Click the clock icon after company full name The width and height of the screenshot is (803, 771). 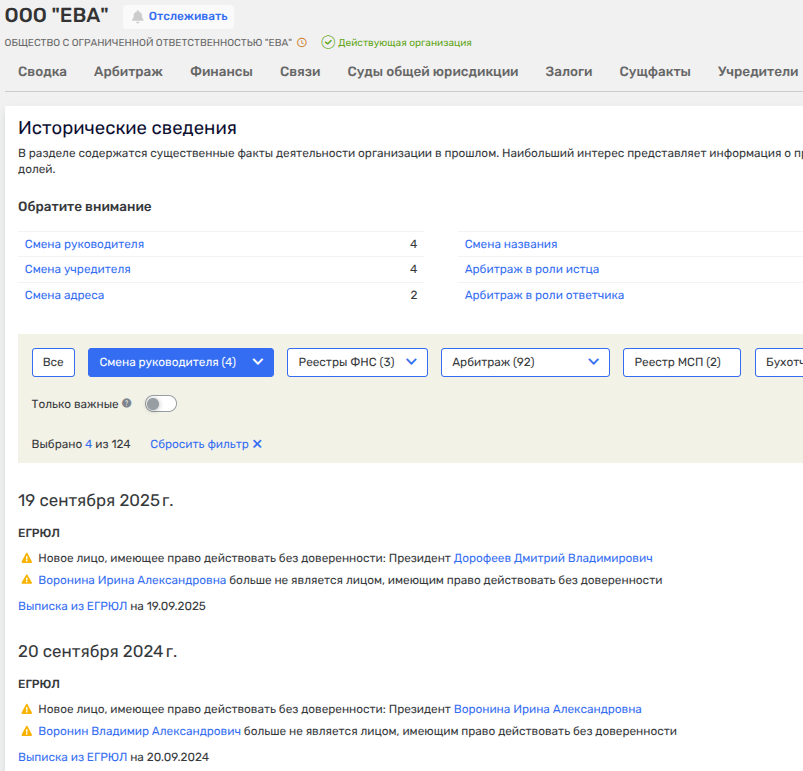302,43
